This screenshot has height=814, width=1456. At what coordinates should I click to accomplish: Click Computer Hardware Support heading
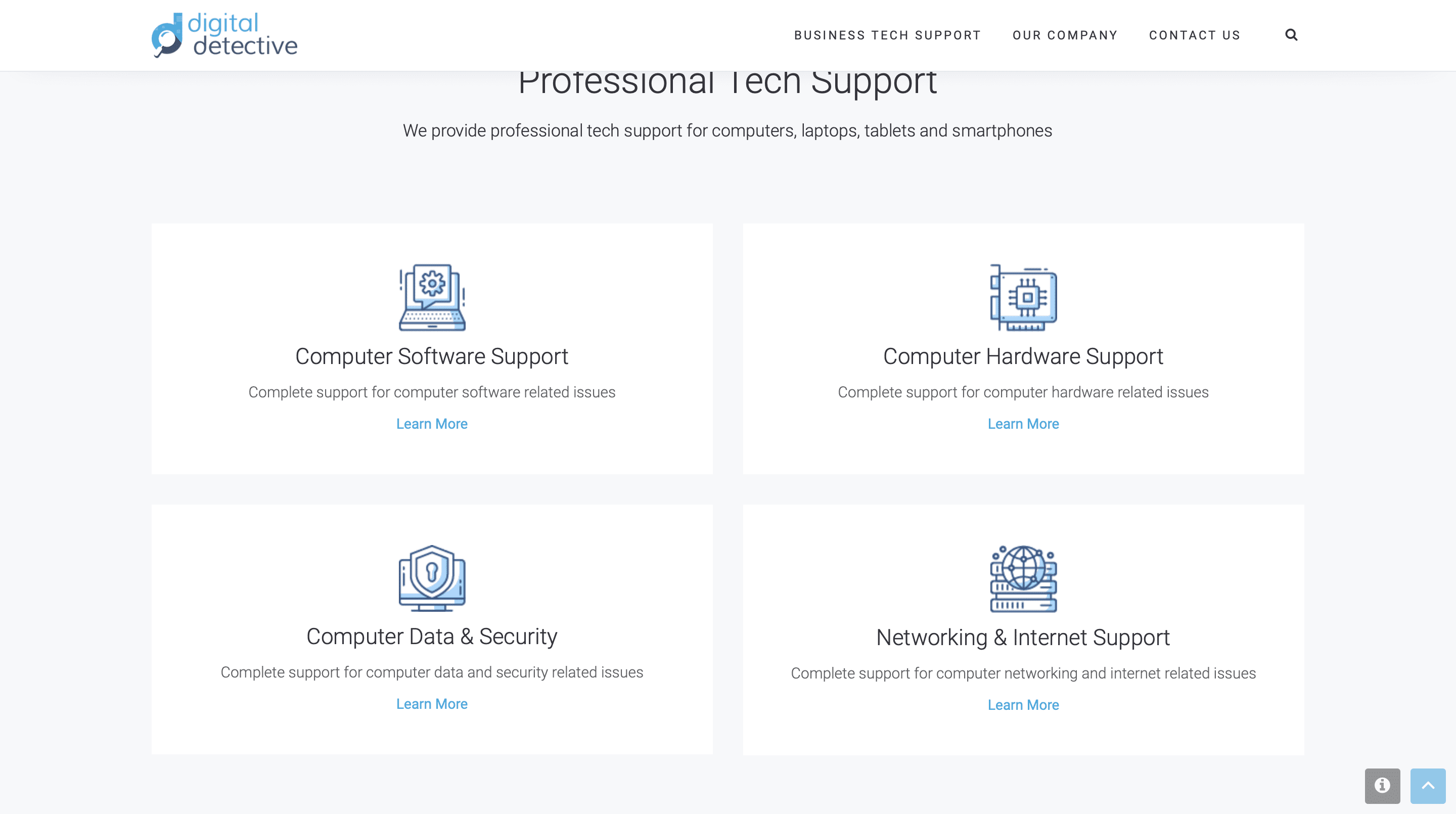point(1023,356)
